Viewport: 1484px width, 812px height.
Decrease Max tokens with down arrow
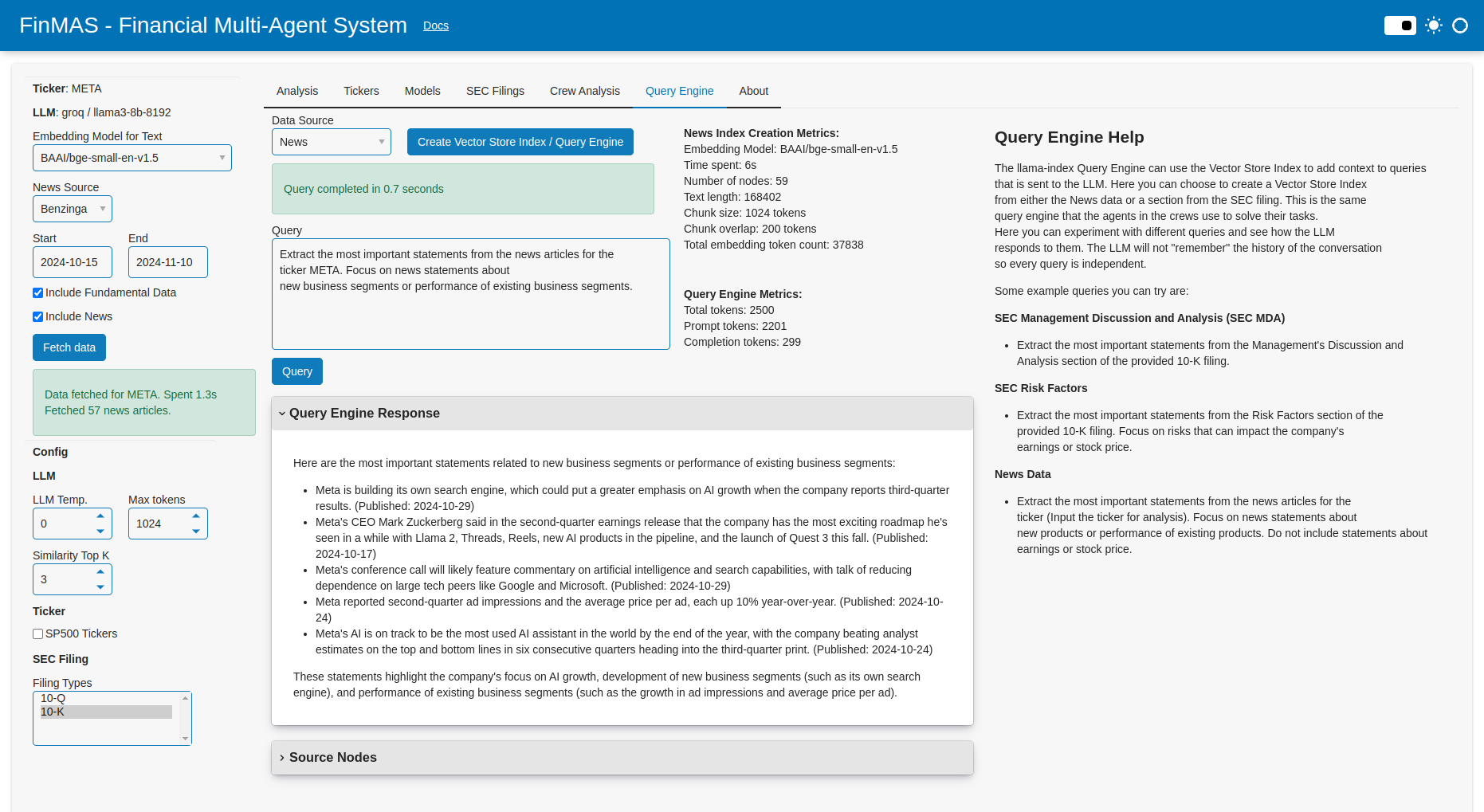[x=196, y=531]
